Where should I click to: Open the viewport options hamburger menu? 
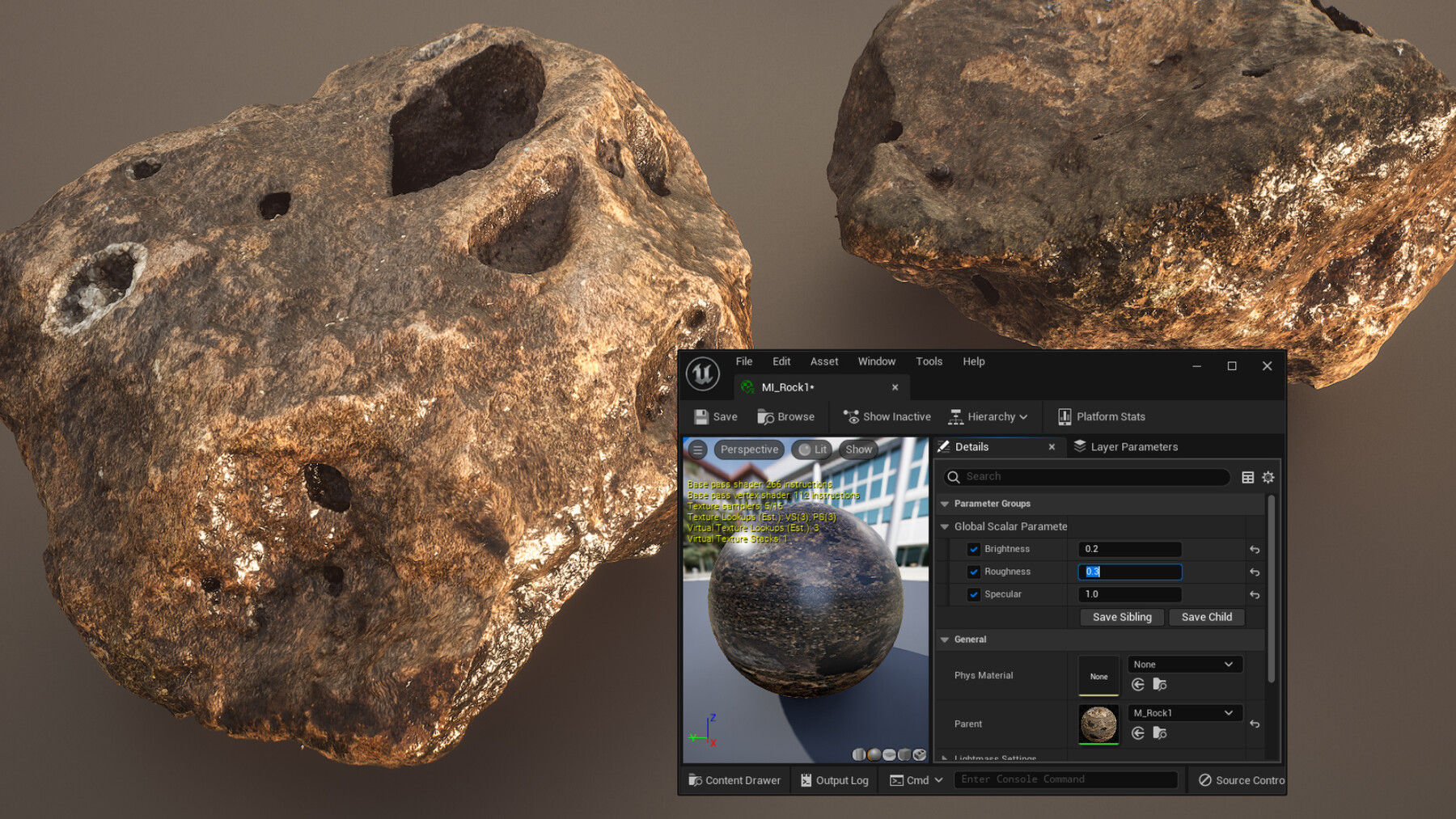point(696,450)
